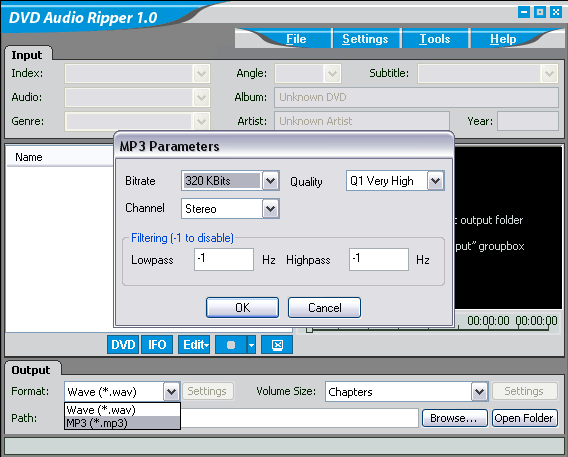Screen dimensions: 568x457
Task: Expand the Bitrate dropdown
Action: [x=270, y=180]
